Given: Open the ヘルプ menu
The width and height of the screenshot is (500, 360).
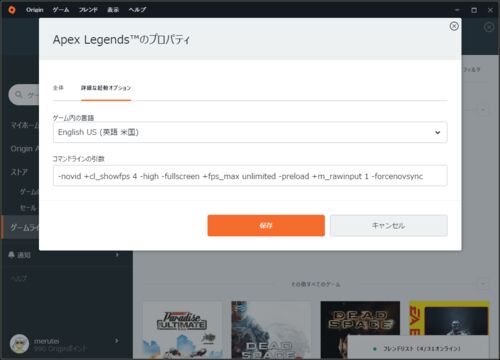Looking at the screenshot, I should pos(137,10).
